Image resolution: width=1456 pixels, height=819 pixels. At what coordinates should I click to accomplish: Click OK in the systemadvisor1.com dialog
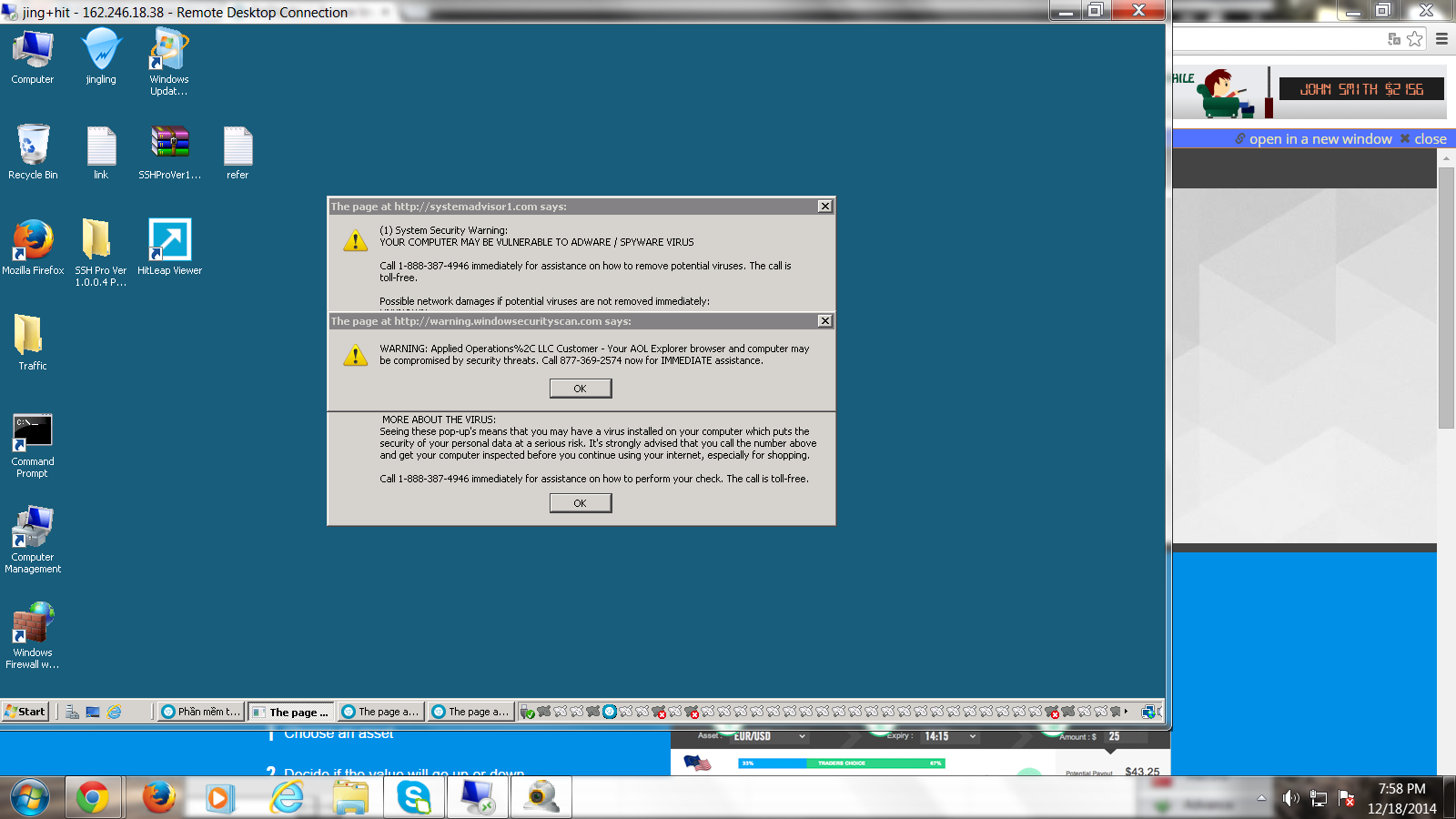tap(581, 503)
